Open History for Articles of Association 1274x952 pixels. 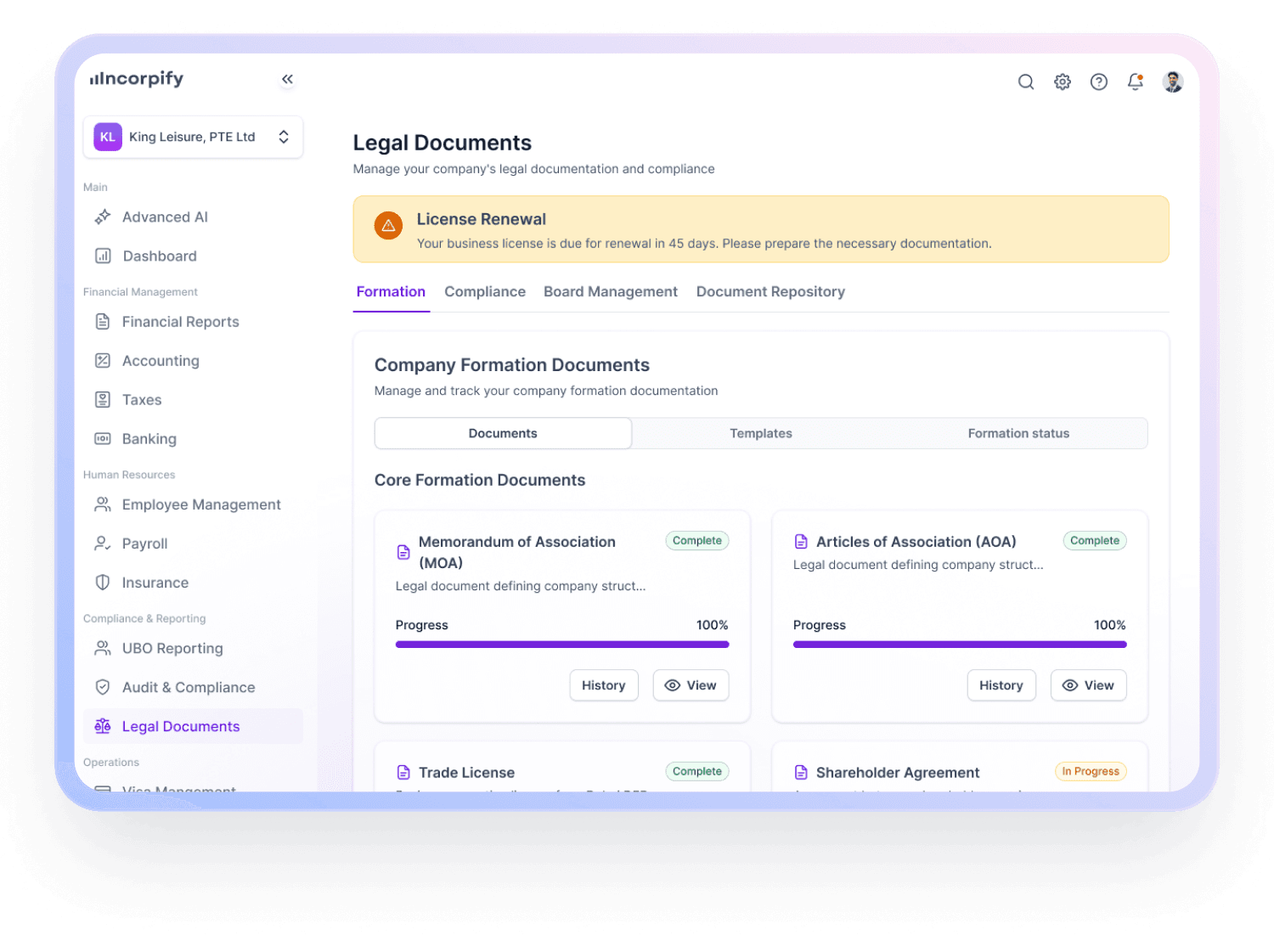(x=1001, y=685)
